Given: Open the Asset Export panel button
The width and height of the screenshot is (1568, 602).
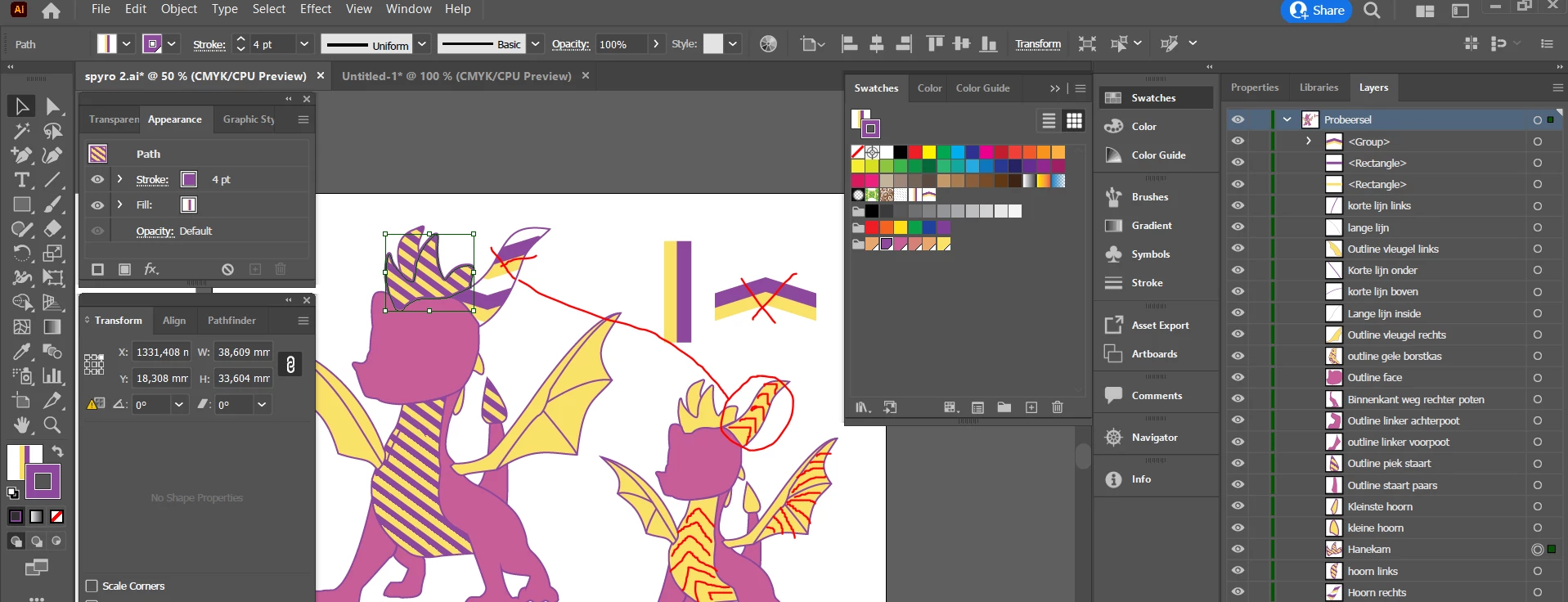Looking at the screenshot, I should click(x=1156, y=326).
